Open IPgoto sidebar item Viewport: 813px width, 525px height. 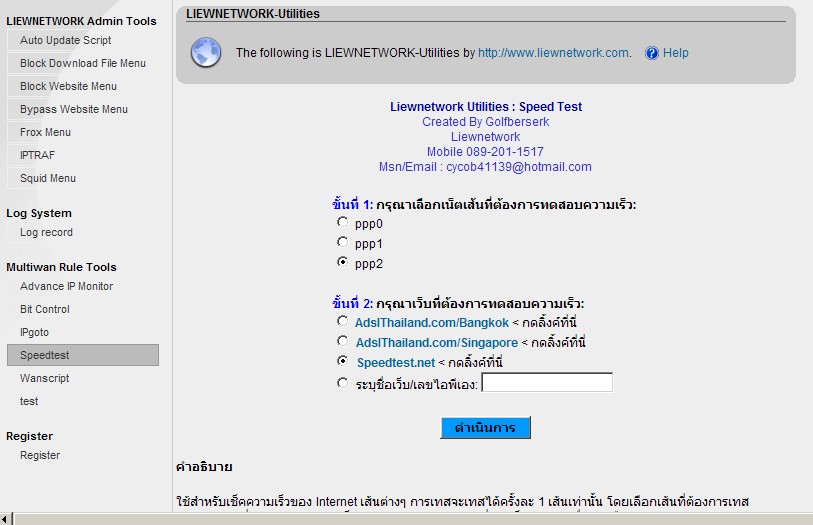click(34, 332)
